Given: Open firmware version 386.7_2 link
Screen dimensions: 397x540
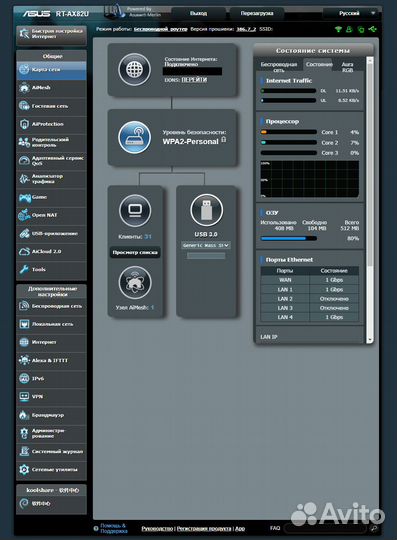Looking at the screenshot, I should tap(246, 29).
